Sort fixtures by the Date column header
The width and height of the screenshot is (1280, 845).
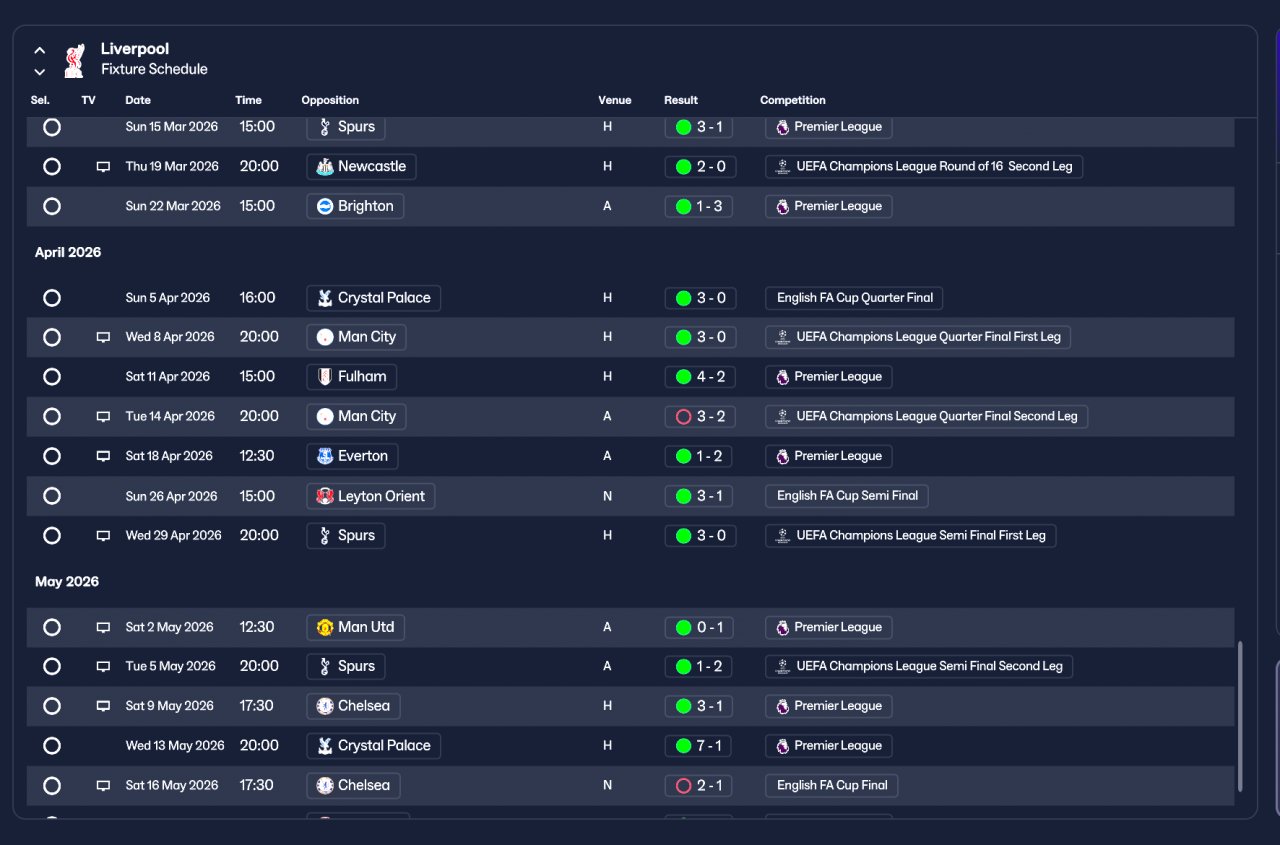tap(138, 100)
